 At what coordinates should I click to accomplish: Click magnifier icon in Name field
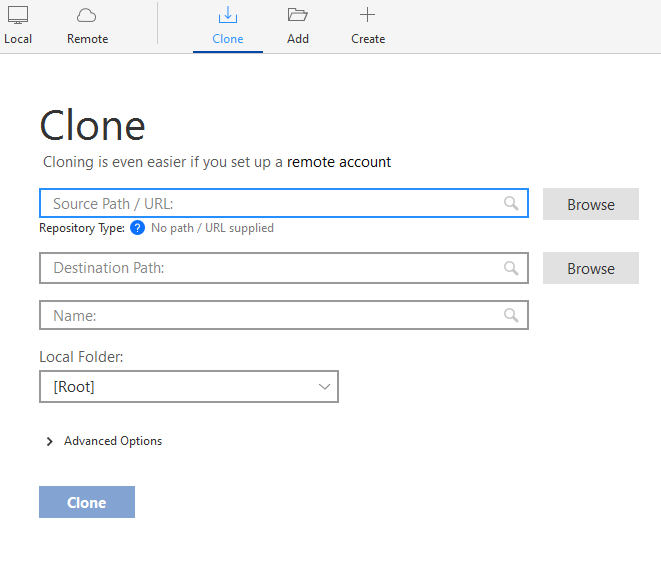click(511, 315)
